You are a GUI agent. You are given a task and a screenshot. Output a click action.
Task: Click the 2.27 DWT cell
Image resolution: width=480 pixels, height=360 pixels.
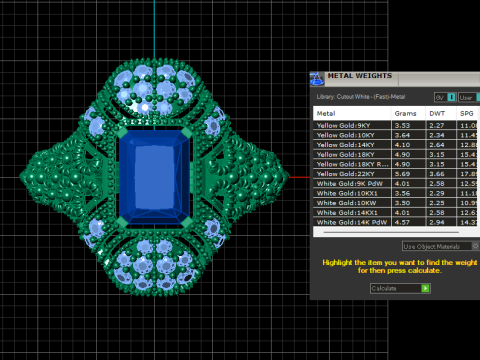click(441, 125)
